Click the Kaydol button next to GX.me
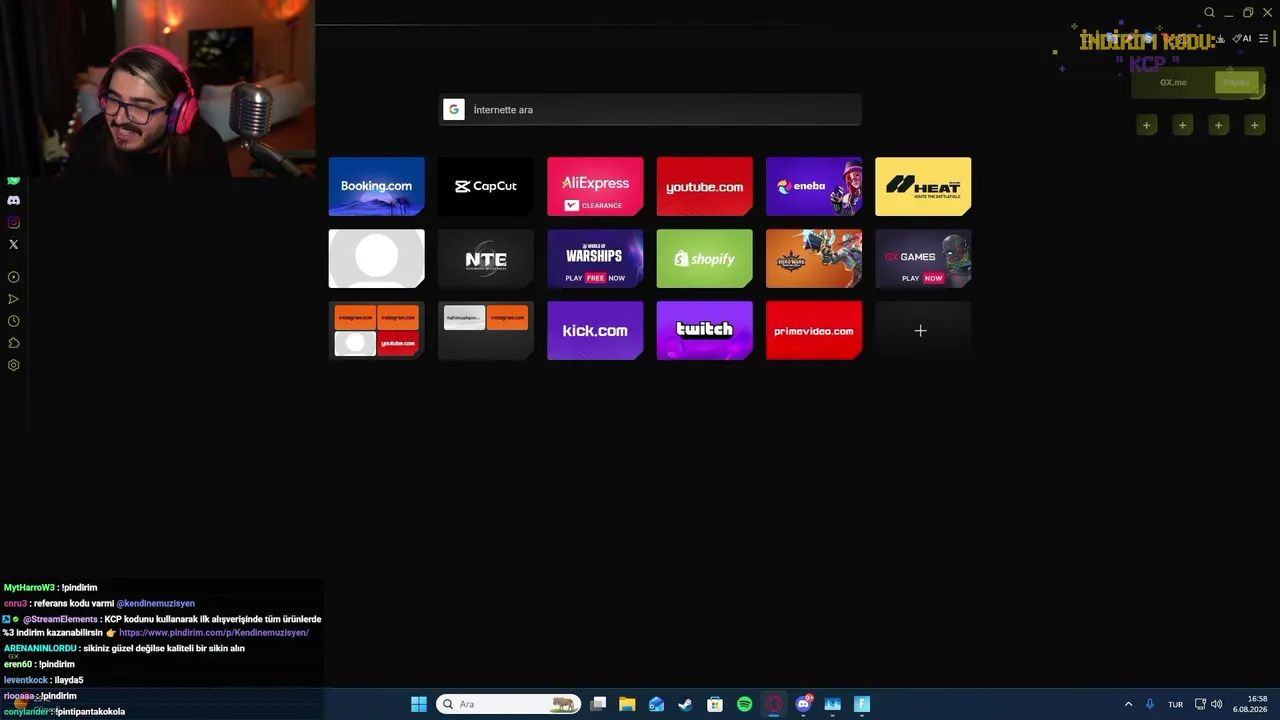1280x720 pixels. 1236,82
